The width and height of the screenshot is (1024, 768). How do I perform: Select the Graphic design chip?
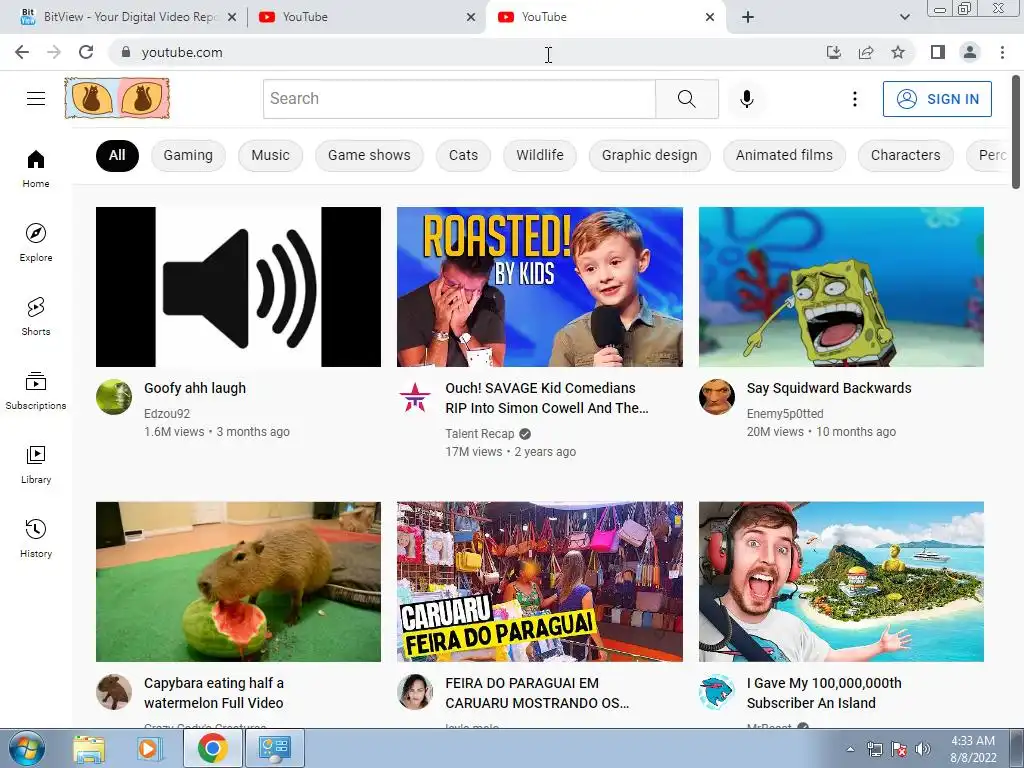tap(649, 155)
